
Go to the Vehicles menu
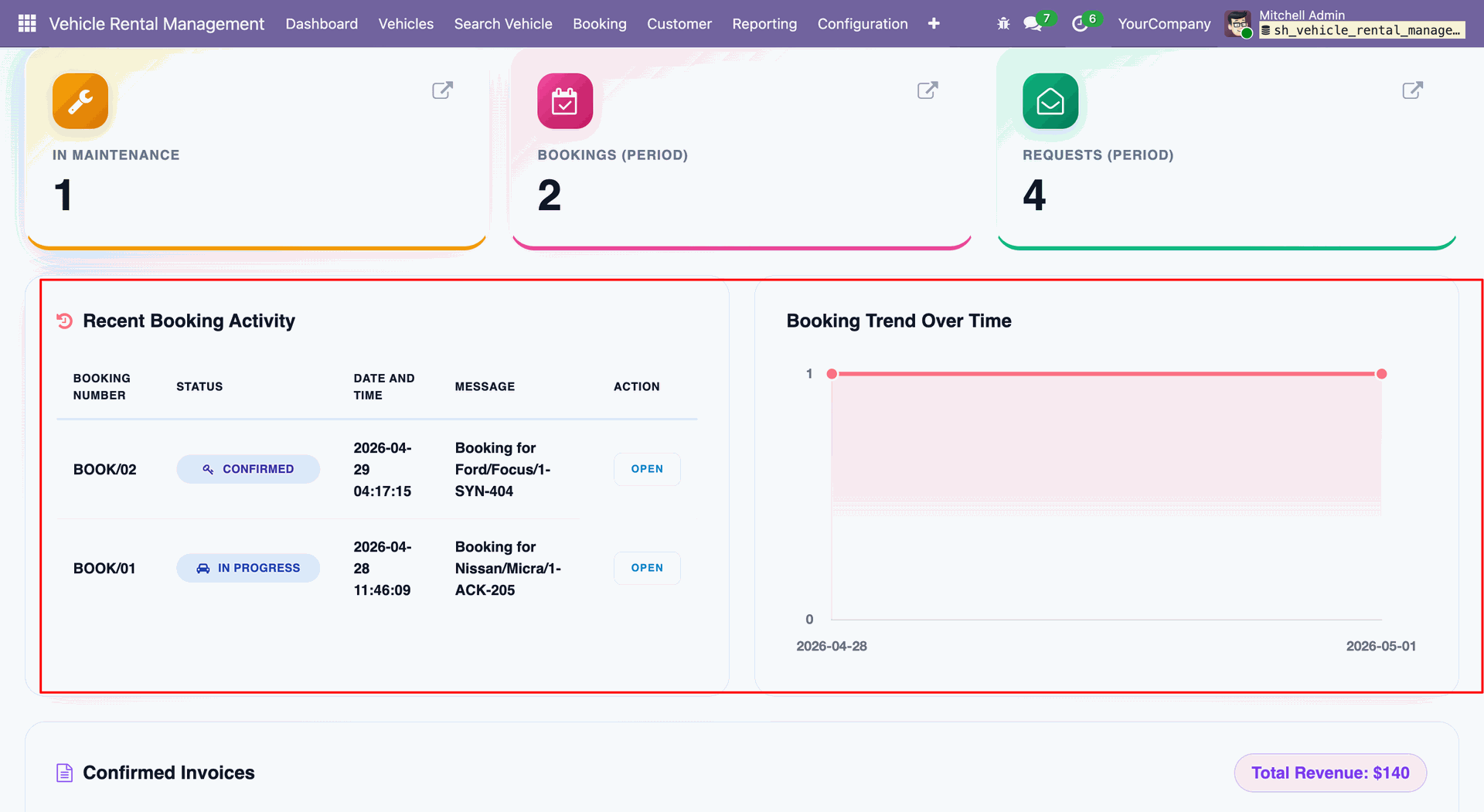click(x=406, y=24)
